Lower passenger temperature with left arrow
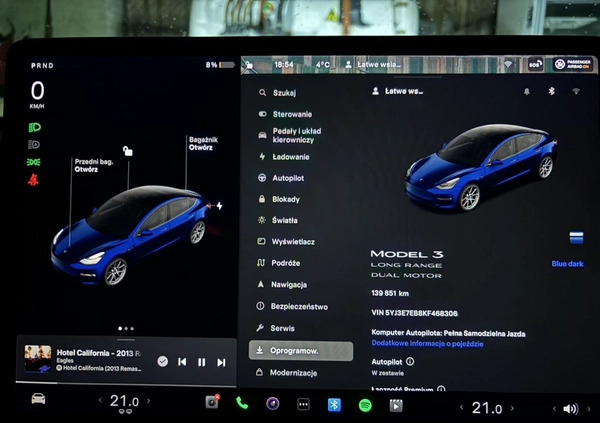The image size is (600, 423). pyautogui.click(x=462, y=407)
